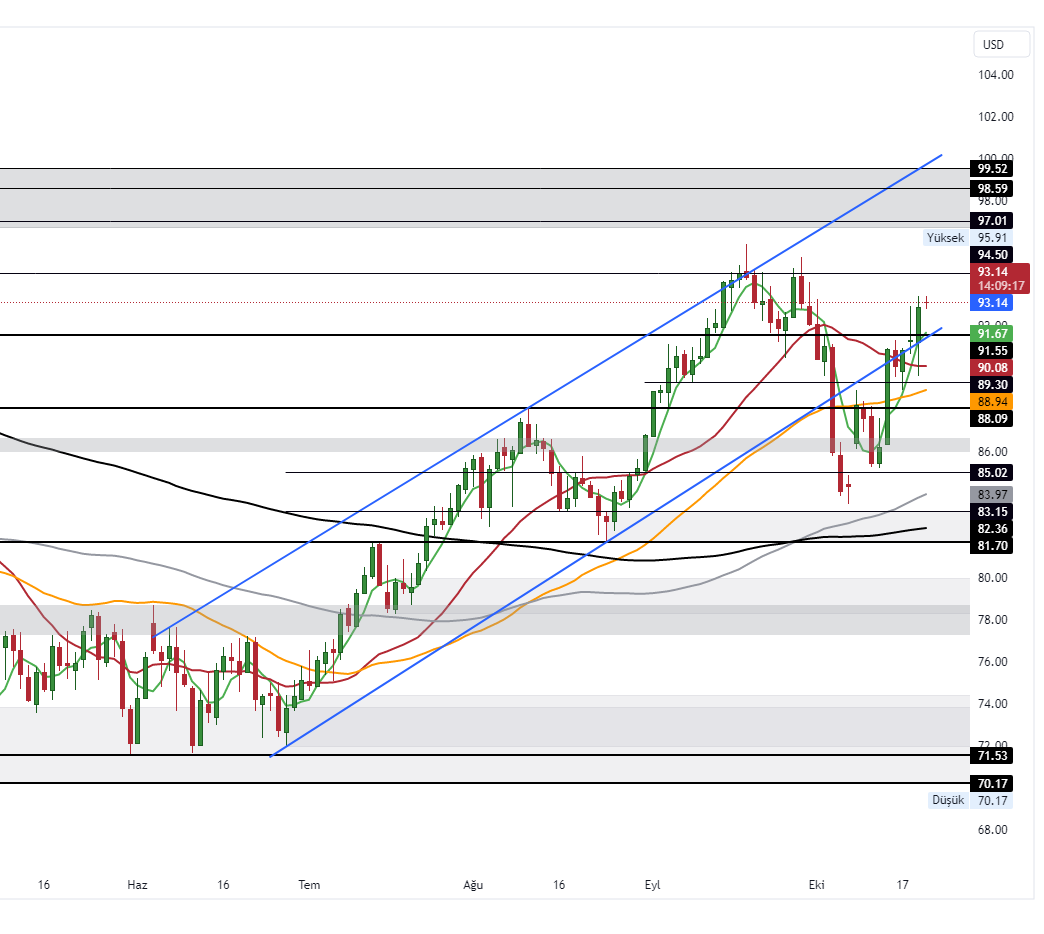
Task: Select the green 91.67 moving average label
Action: pyautogui.click(x=992, y=333)
